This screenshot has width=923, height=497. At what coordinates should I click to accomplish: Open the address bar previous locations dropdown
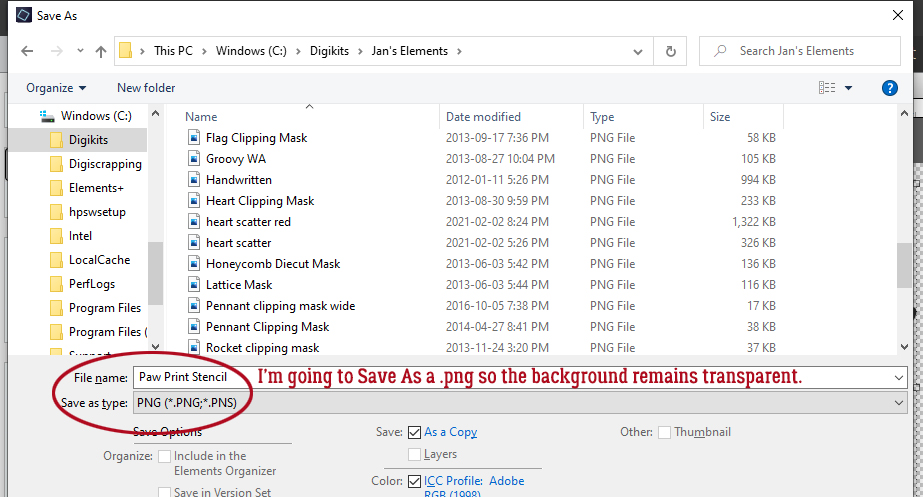pyautogui.click(x=638, y=52)
